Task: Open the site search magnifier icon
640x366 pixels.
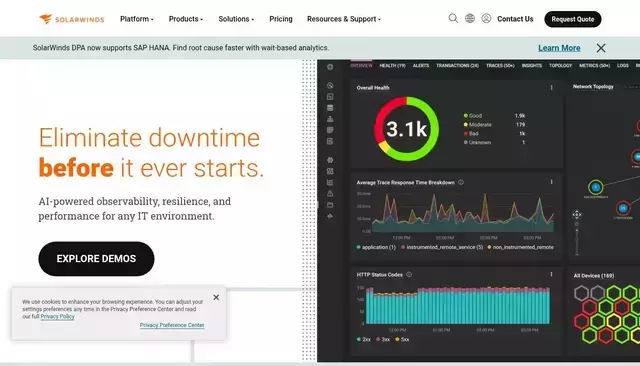Action: [x=453, y=18]
